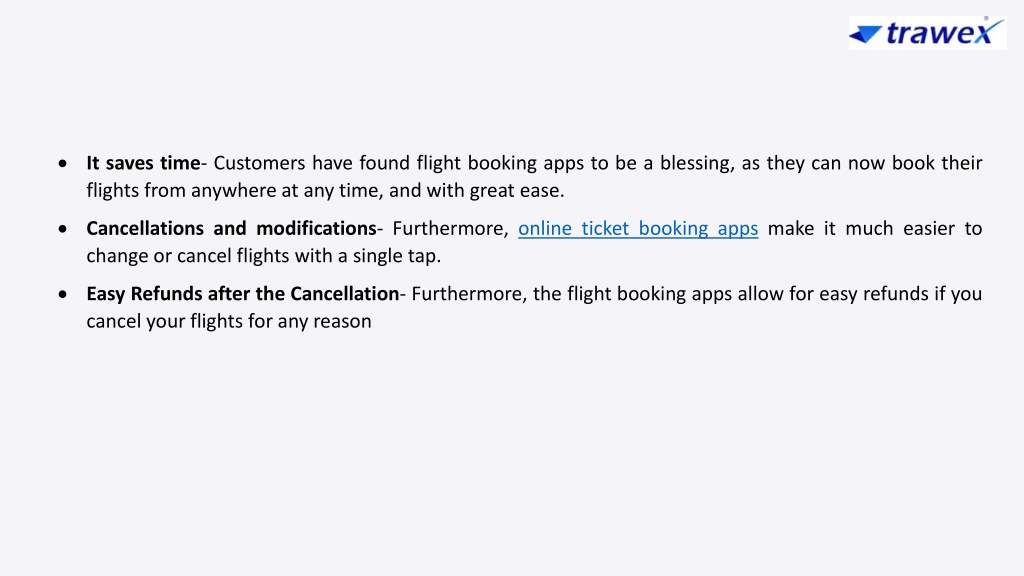Open the online ticket booking apps link
Image resolution: width=1024 pixels, height=576 pixels.
pos(638,229)
